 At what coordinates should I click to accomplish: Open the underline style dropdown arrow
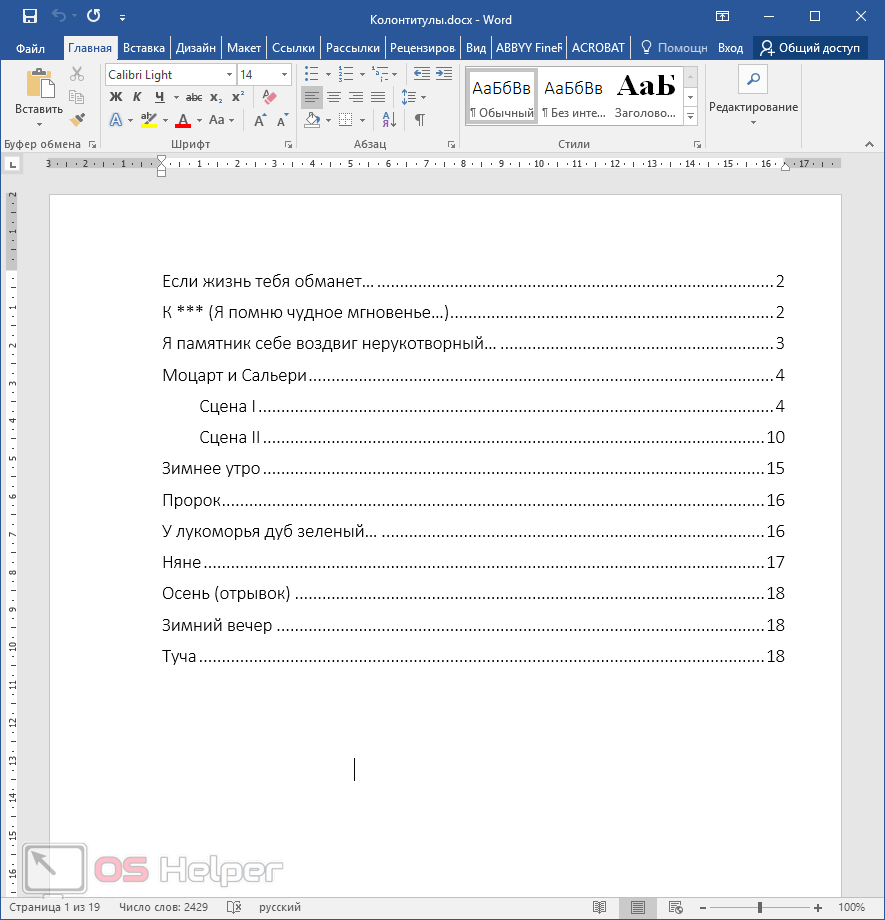(x=175, y=97)
